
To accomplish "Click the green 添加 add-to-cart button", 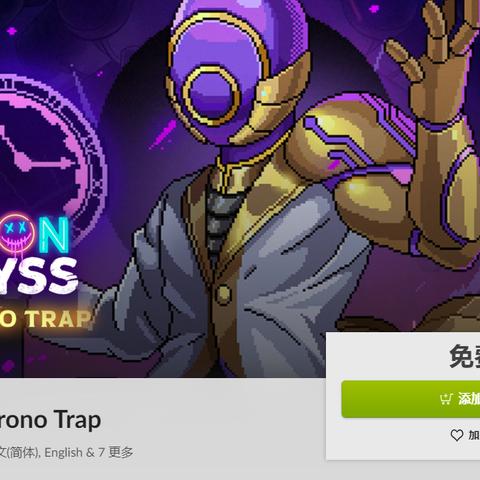I will [411, 399].
